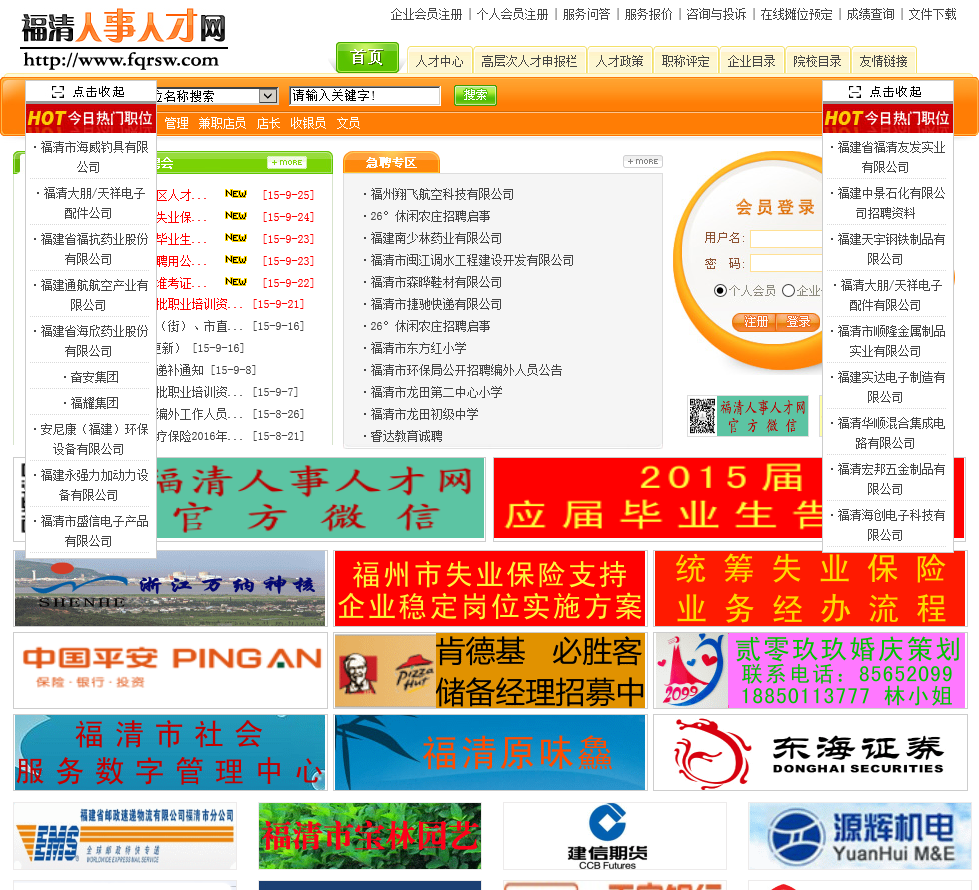
Task: Click the keyword search input field
Action: click(365, 96)
